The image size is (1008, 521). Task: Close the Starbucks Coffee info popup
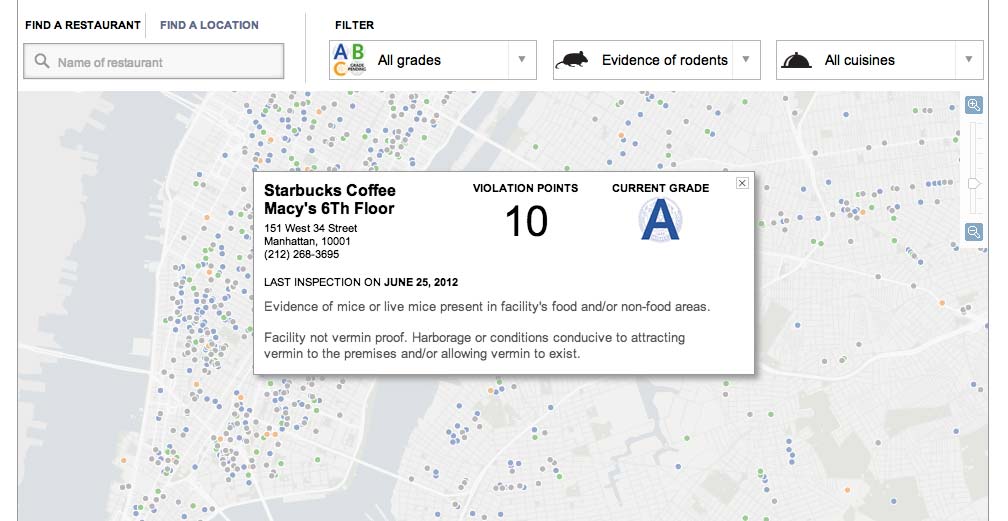742,183
